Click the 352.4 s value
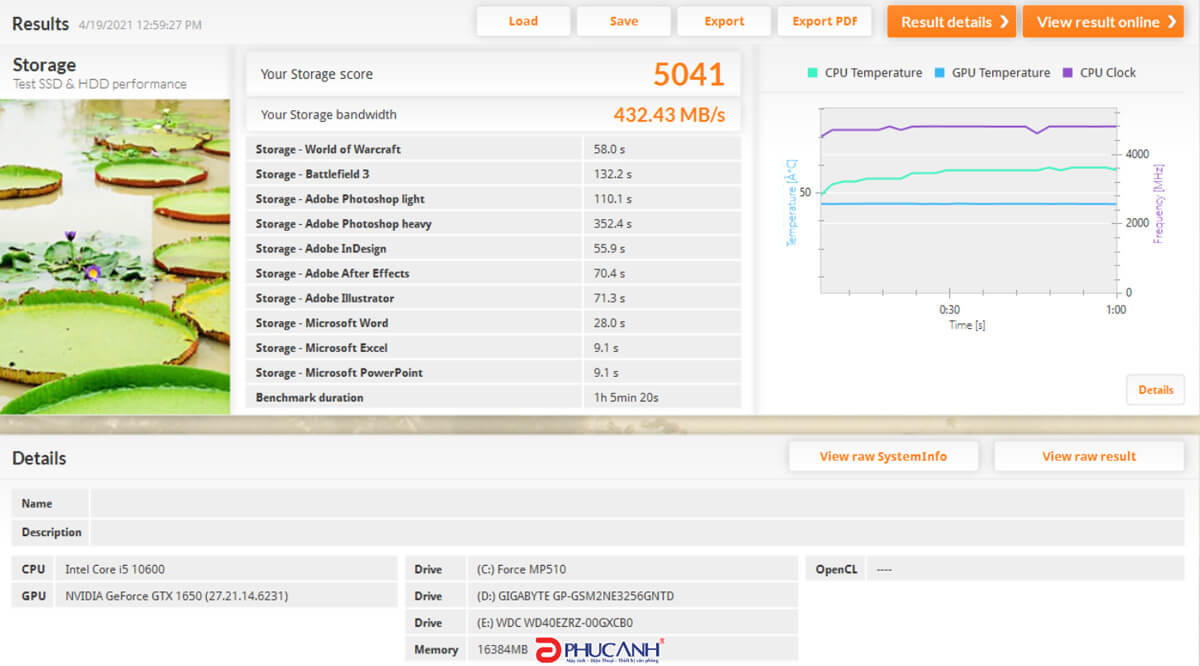Screen dimensions: 1200x666 tap(612, 224)
